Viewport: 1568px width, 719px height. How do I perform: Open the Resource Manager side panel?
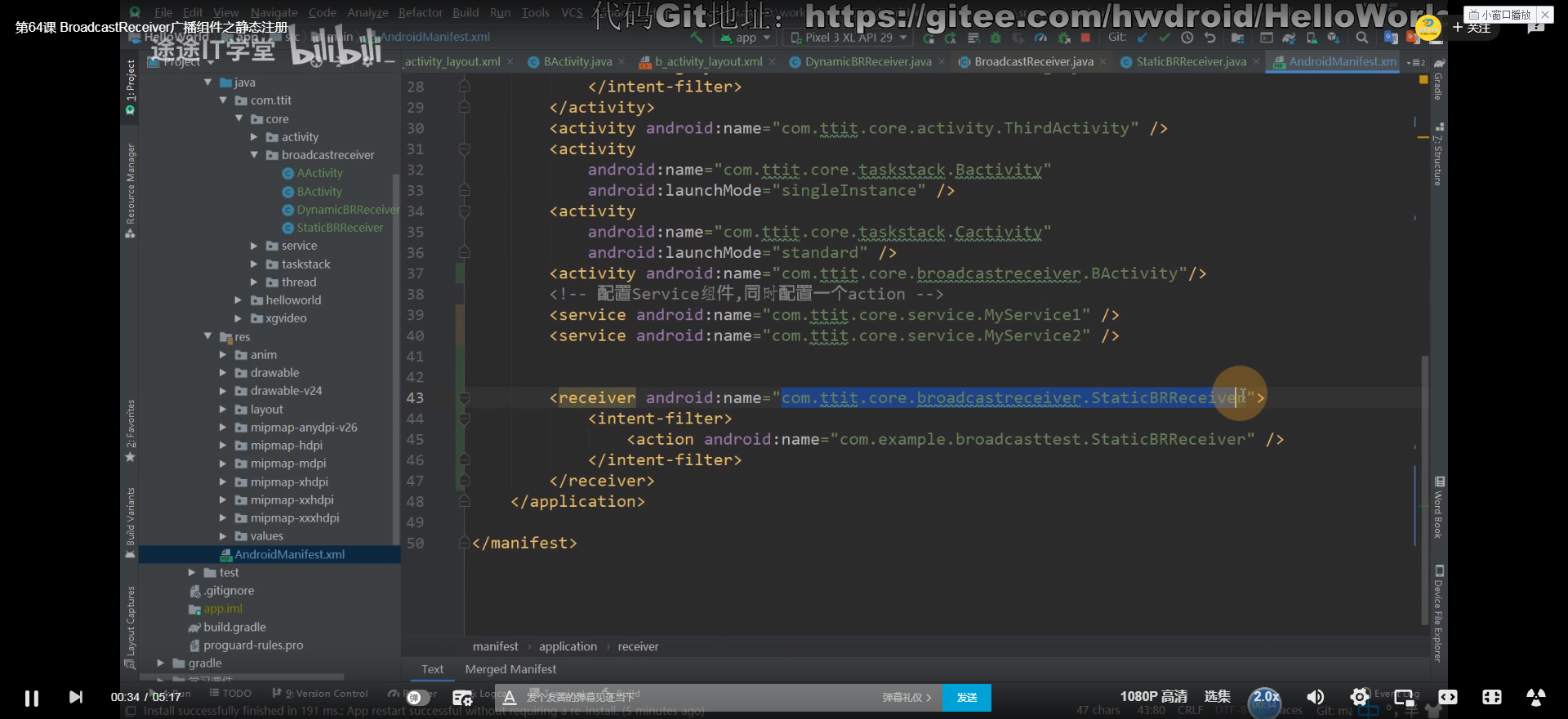[130, 190]
